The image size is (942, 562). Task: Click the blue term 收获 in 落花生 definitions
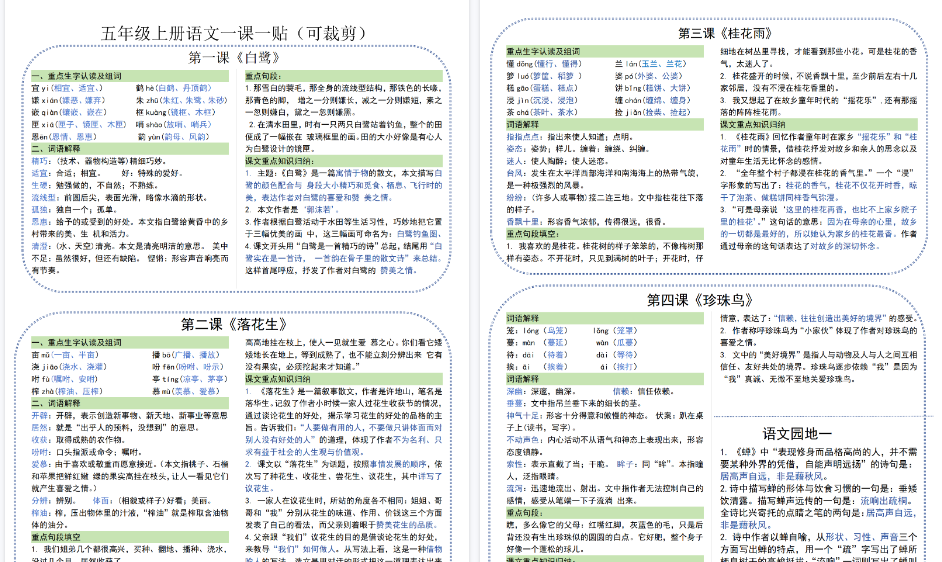point(39,439)
